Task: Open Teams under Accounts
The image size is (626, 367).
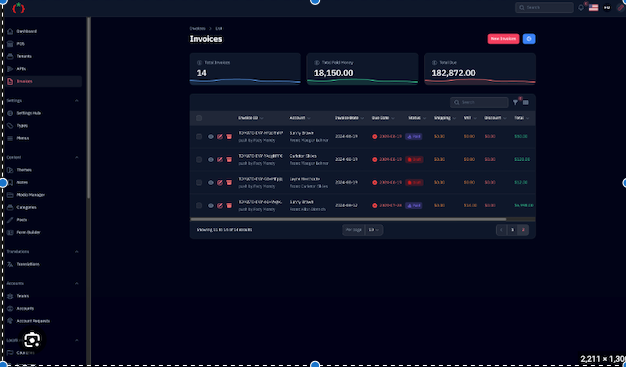Action: [23, 296]
